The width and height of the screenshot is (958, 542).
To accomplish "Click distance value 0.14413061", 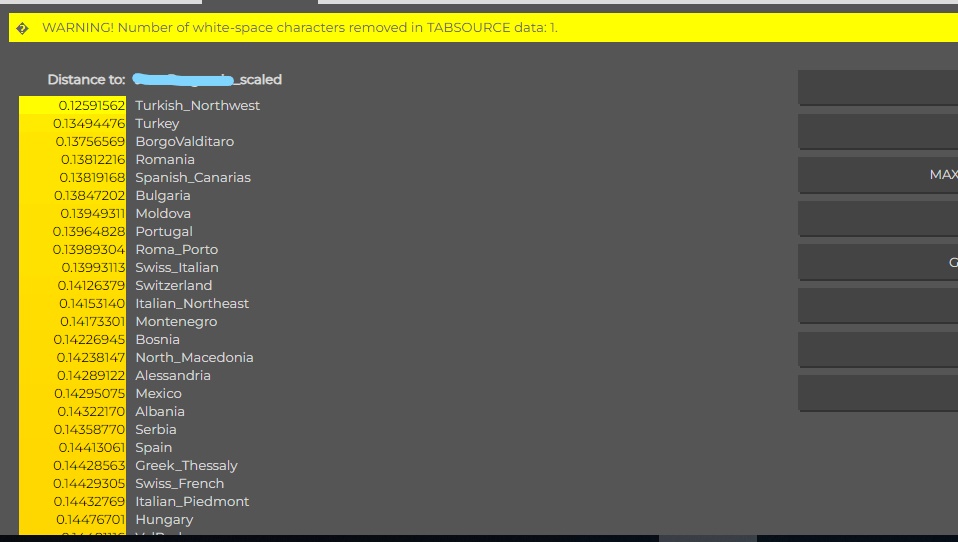I will [92, 448].
